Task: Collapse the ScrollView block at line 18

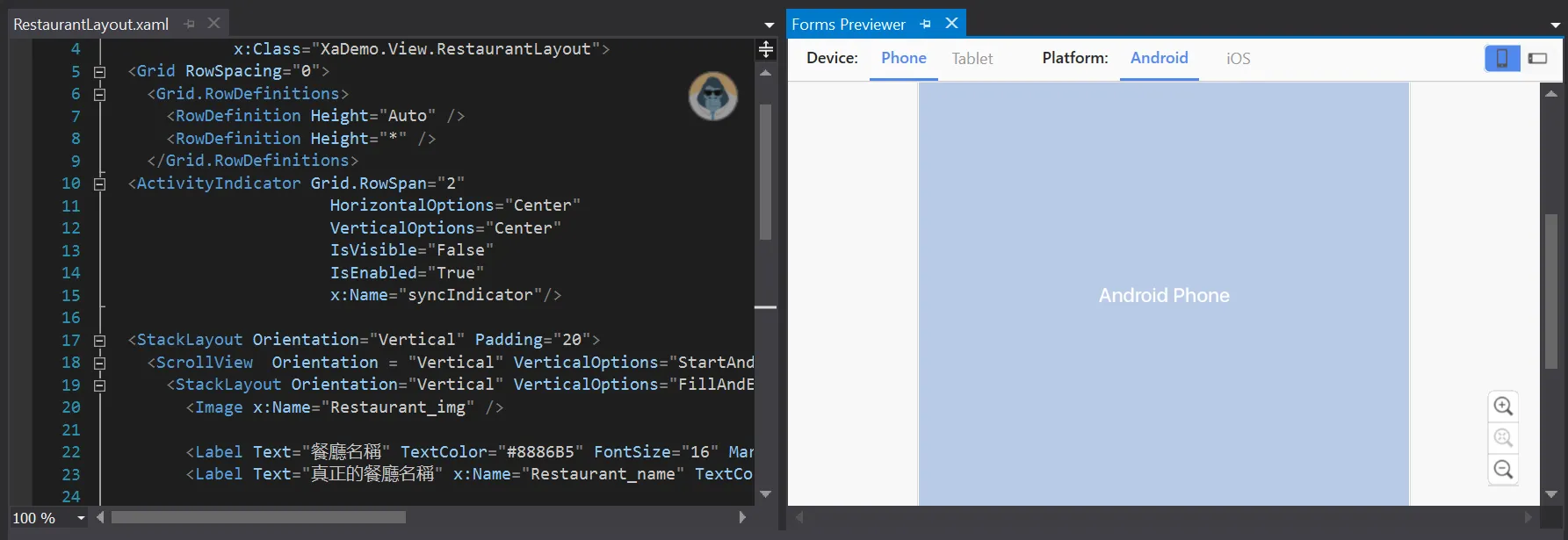Action: (99, 363)
